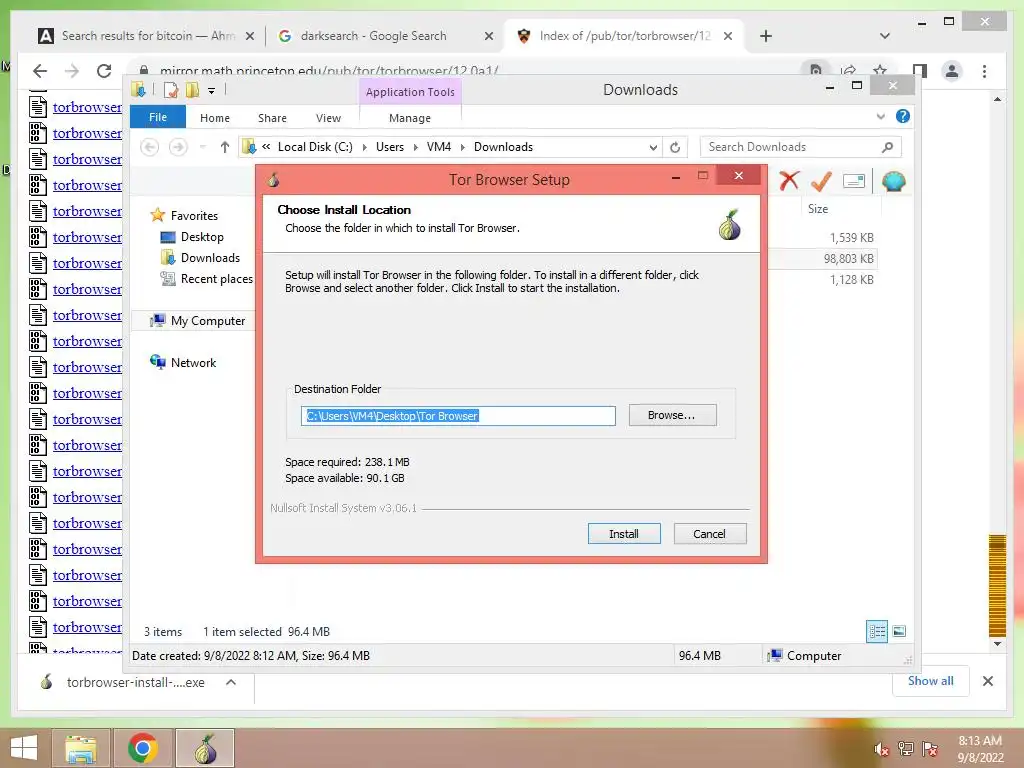Switch to darksearch Google Search tab
This screenshot has width=1024, height=768.
coord(385,36)
